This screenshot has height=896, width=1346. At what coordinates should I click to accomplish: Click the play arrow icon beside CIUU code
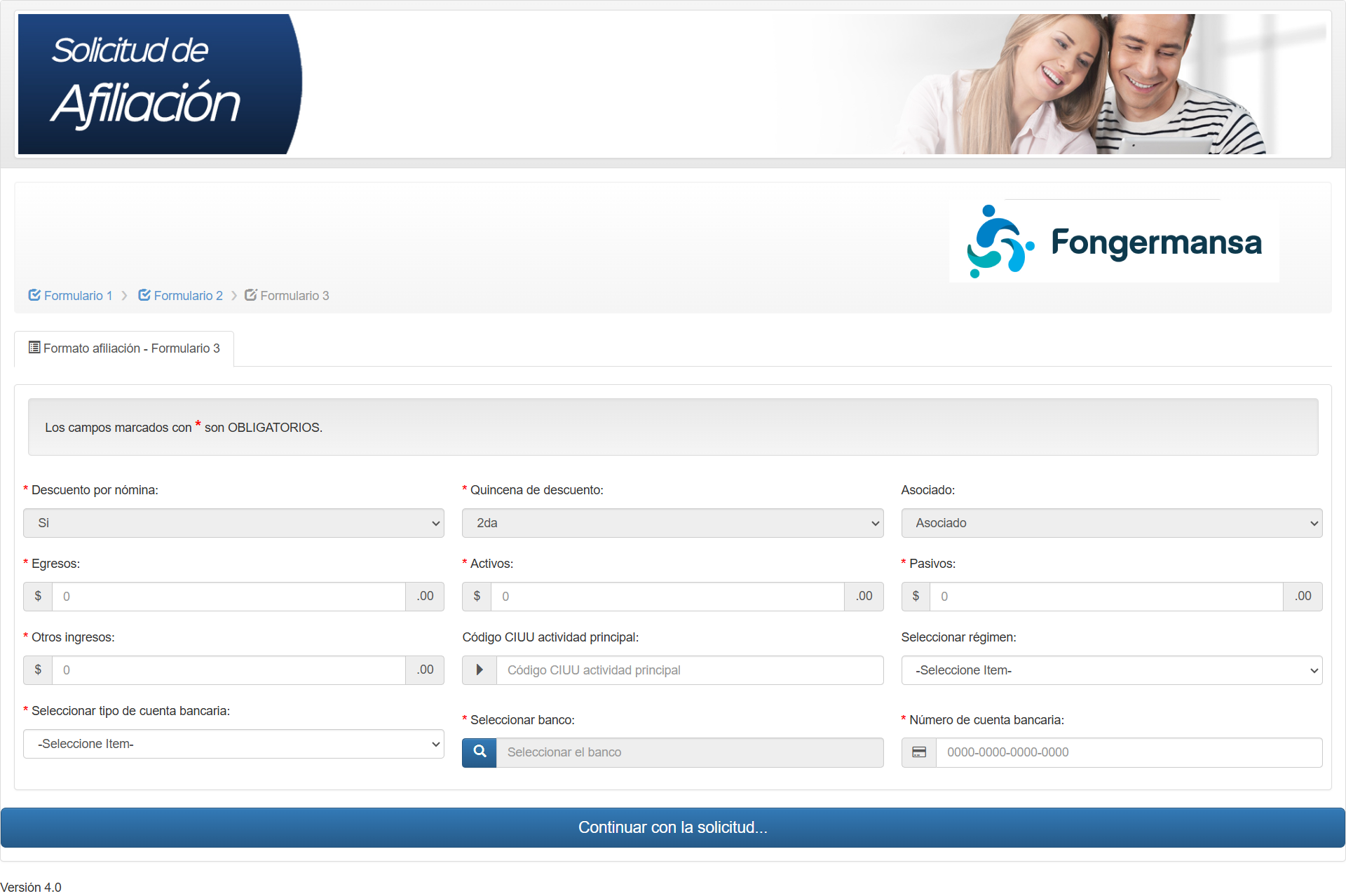point(480,670)
